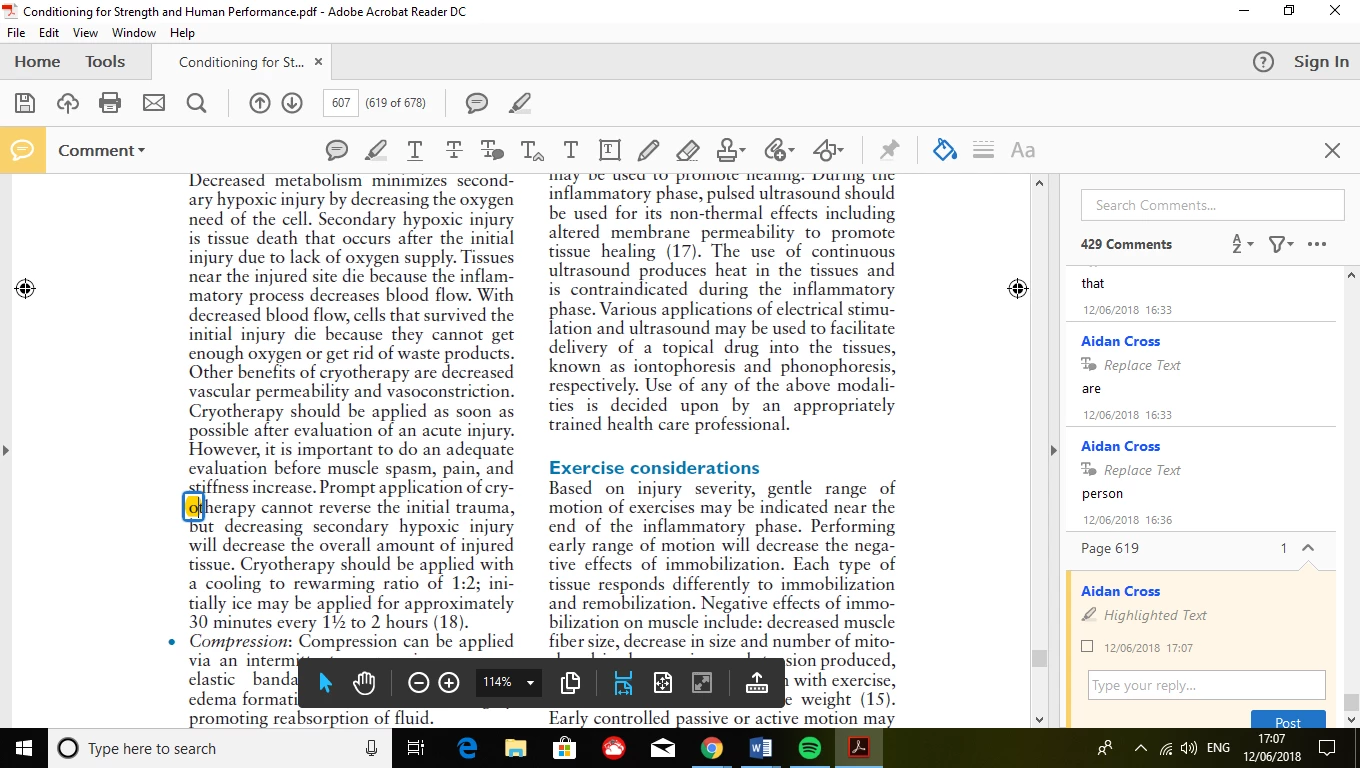Click the email envelope icon
The height and width of the screenshot is (768, 1360).
point(153,103)
